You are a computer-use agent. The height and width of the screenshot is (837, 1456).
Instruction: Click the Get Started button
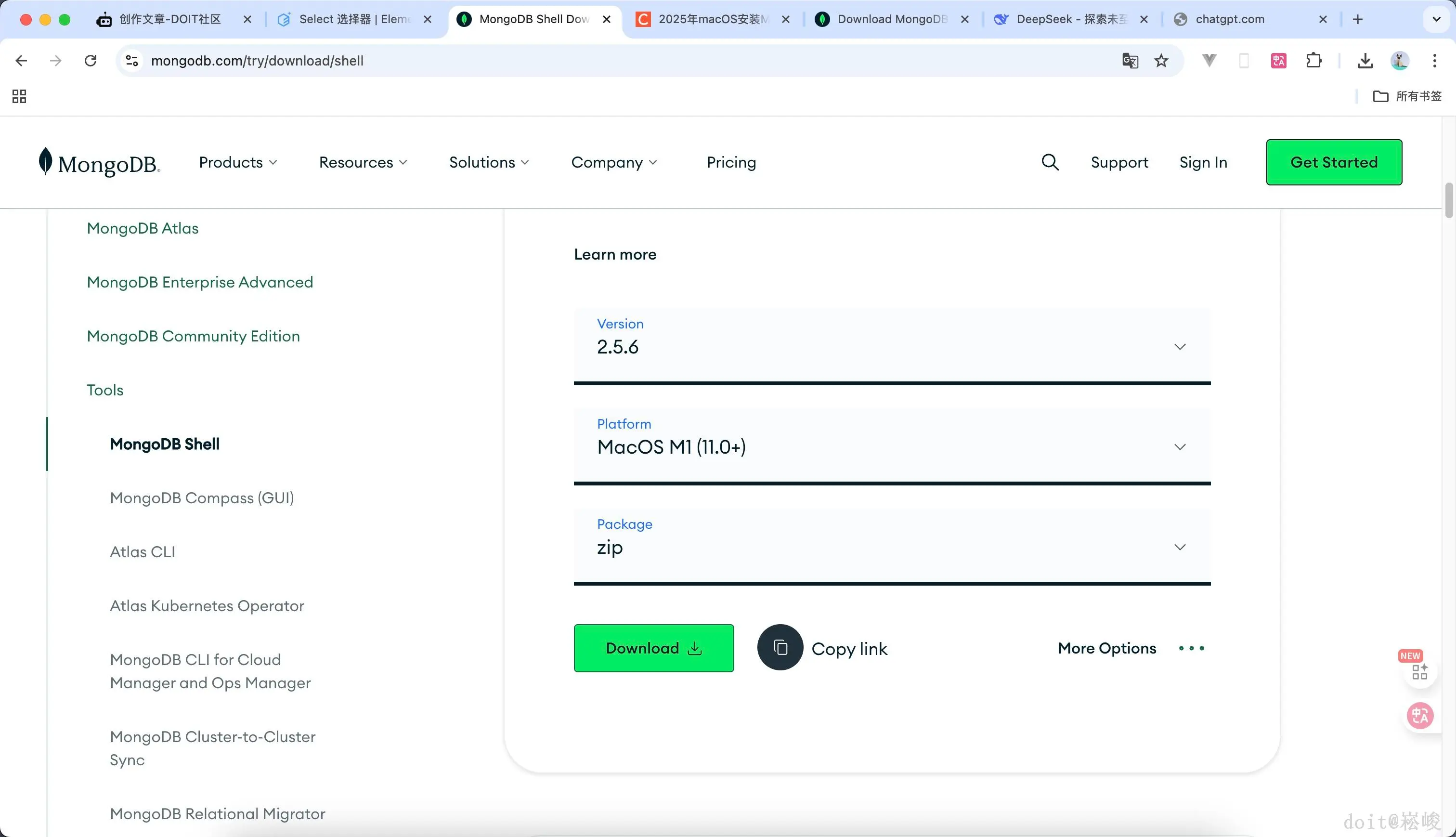[1334, 162]
